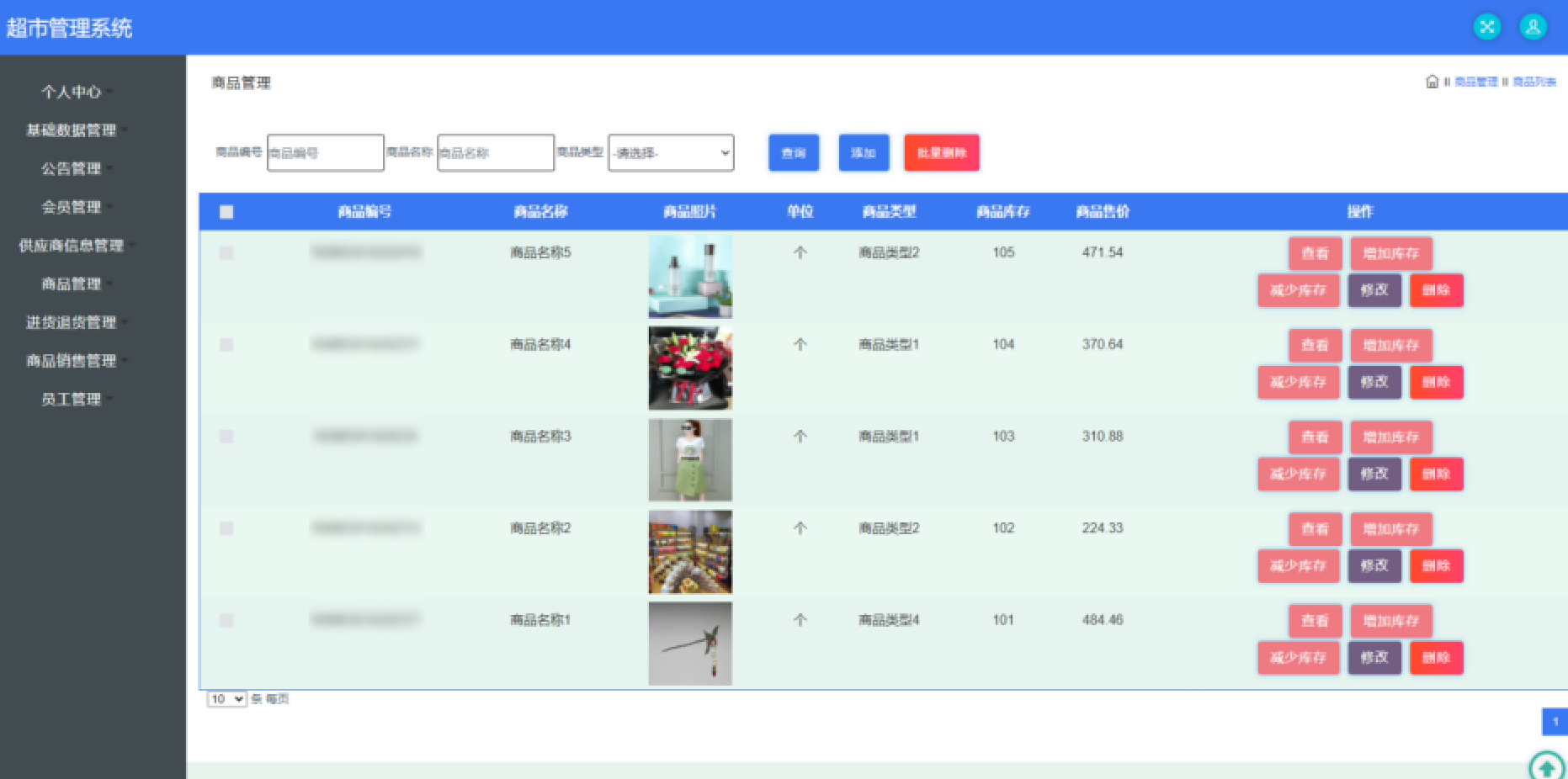This screenshot has height=779, width=1568.
Task: Click 修改 for 商品名称3
Action: [1374, 474]
